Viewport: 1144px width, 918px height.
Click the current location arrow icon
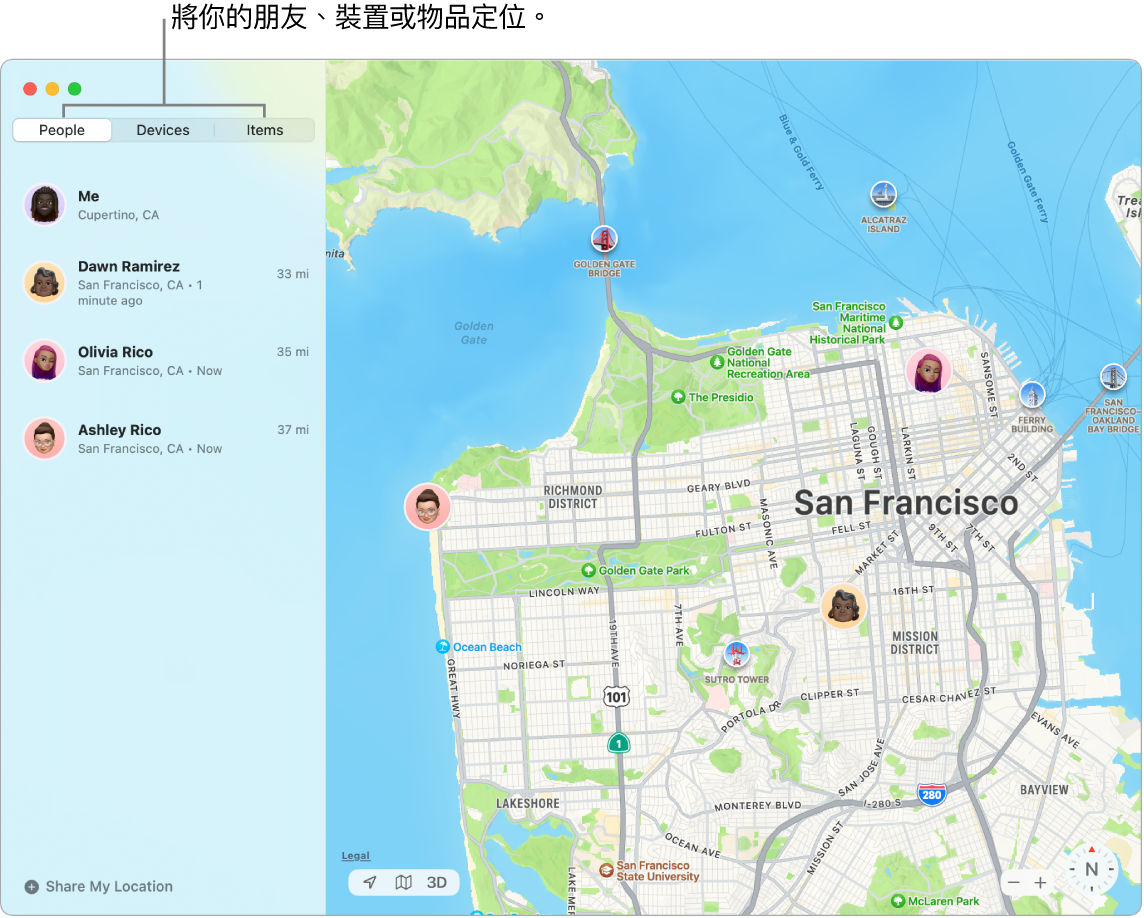[370, 883]
